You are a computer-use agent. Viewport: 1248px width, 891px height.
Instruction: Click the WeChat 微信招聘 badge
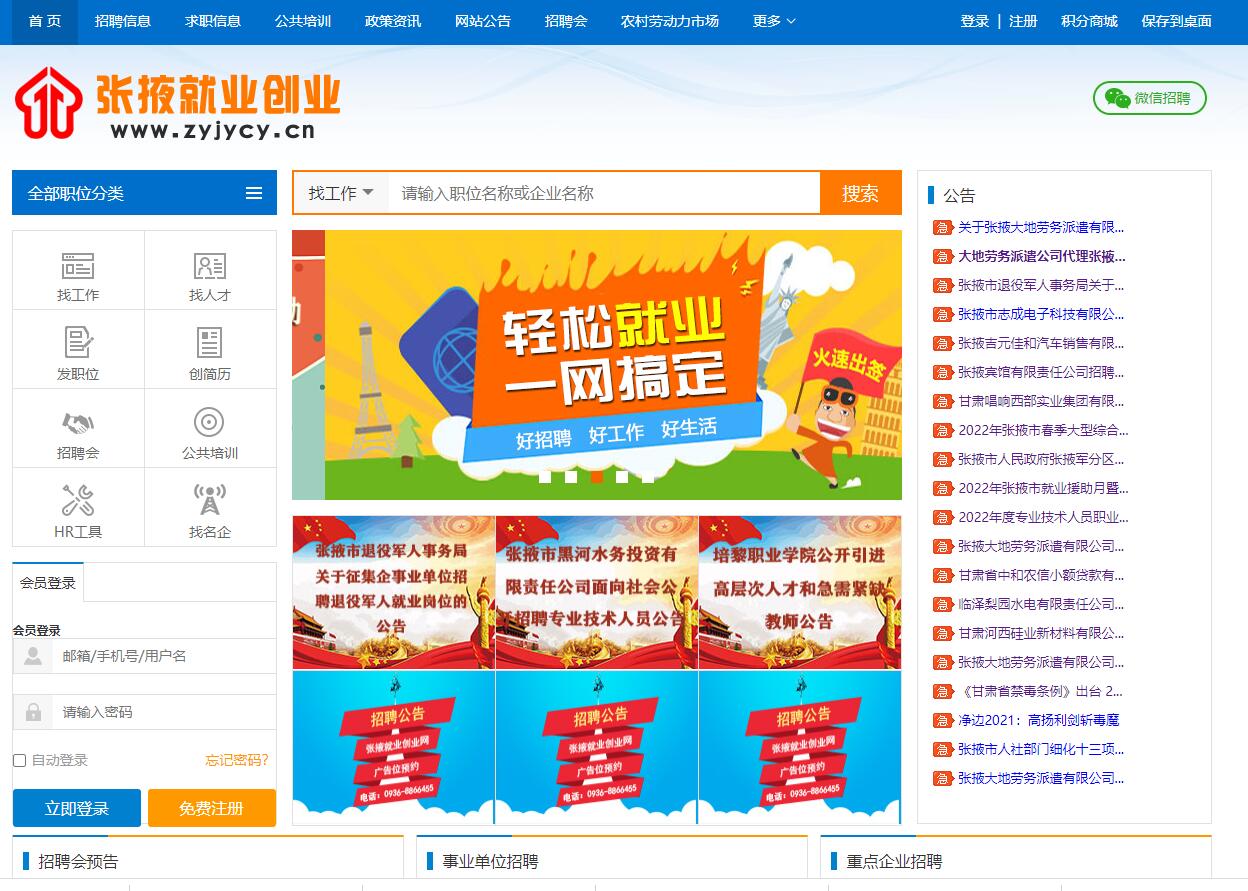coord(1150,98)
